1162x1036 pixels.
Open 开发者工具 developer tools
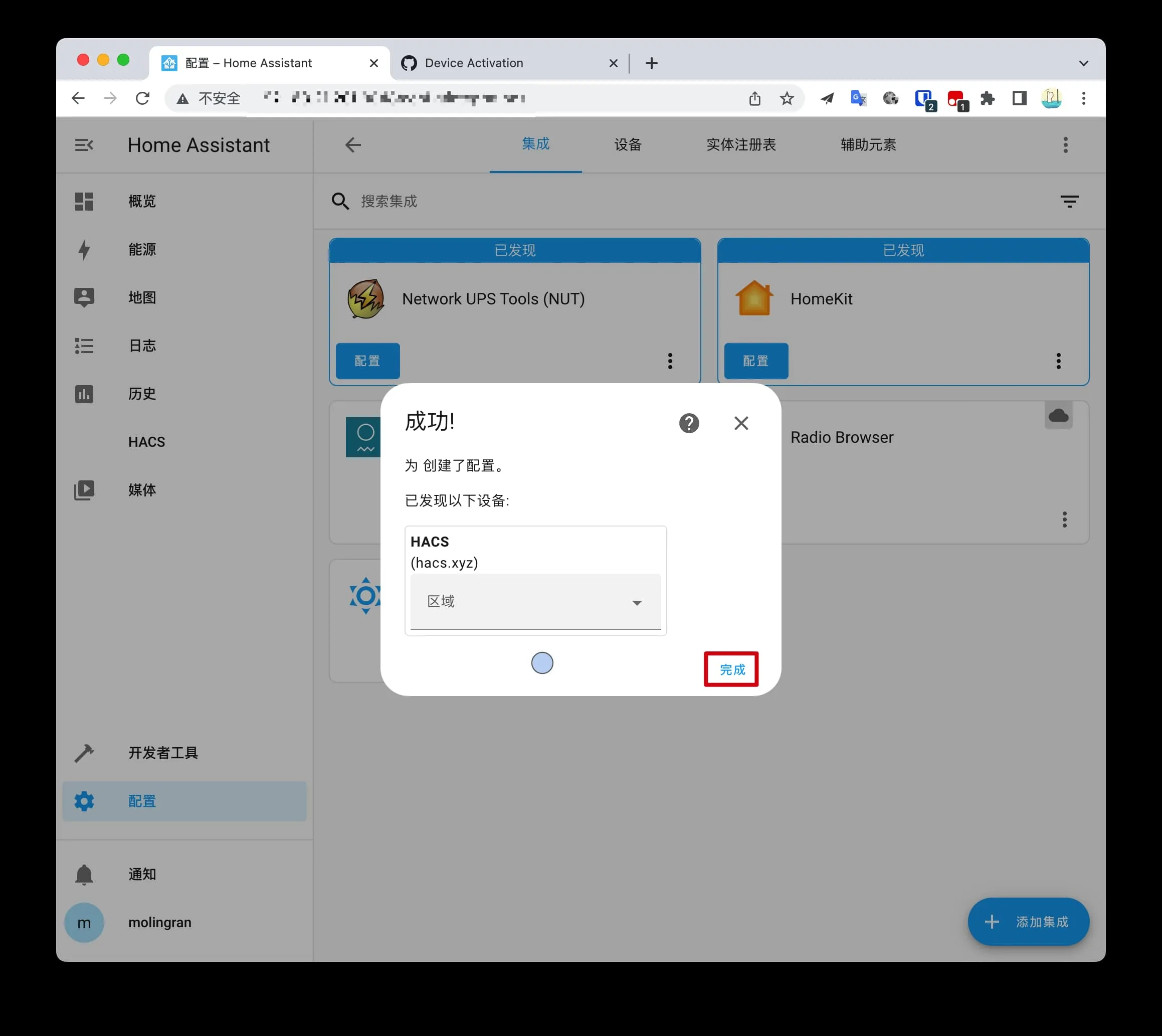point(163,753)
